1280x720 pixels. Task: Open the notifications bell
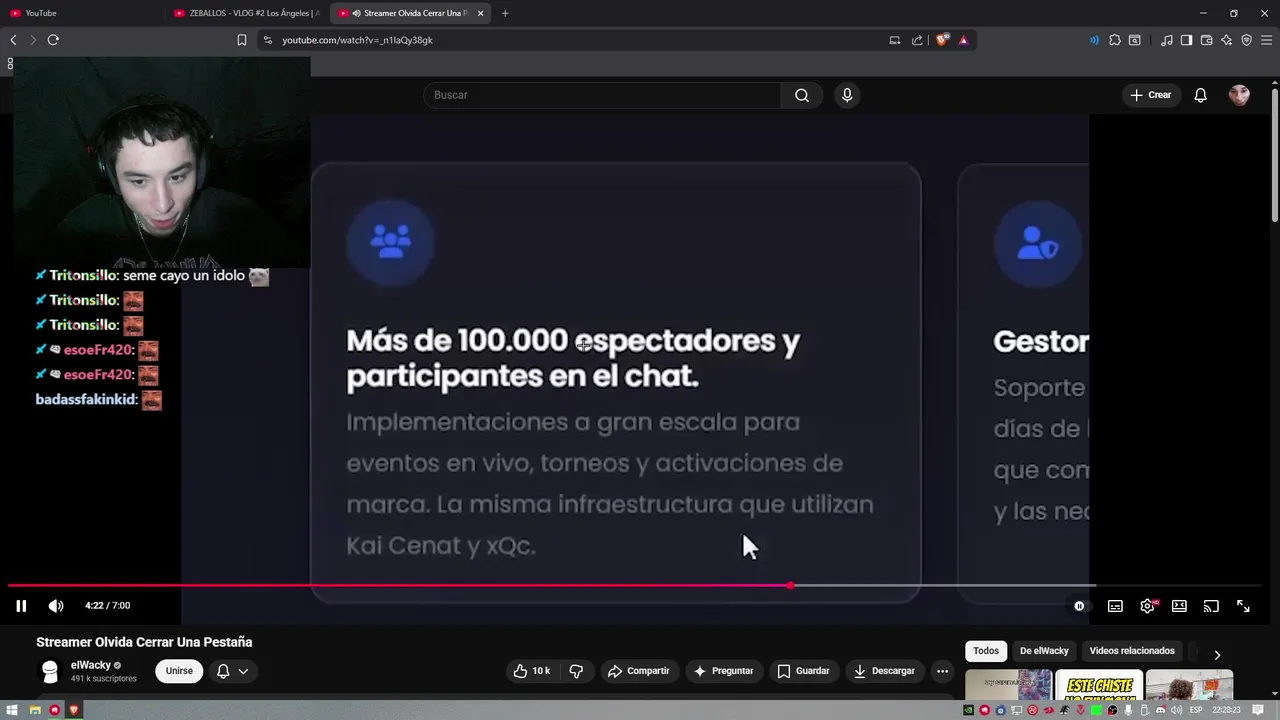coord(1201,95)
